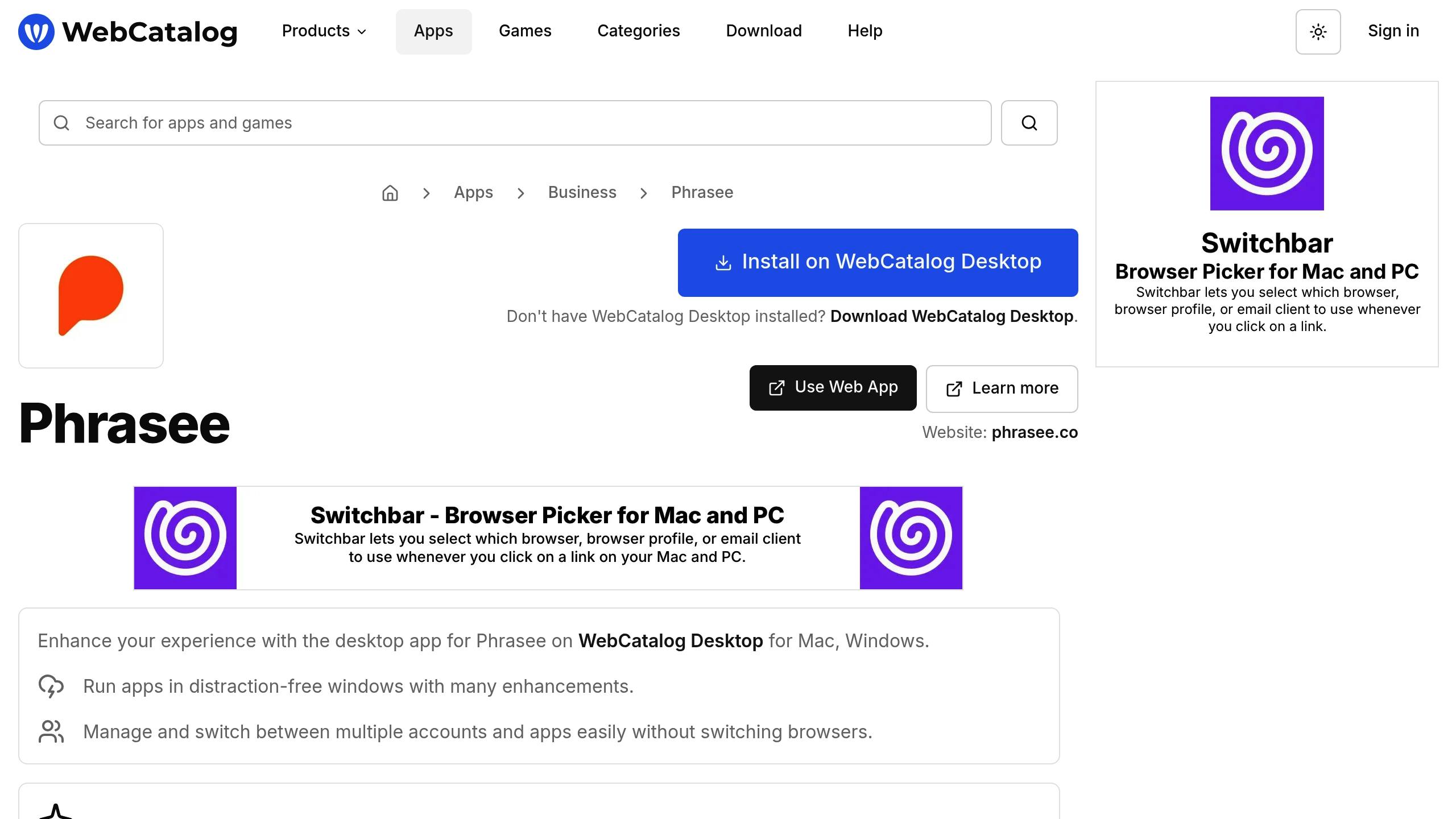Click external link icon in Learn more
The image size is (1456, 819).
[x=954, y=389]
